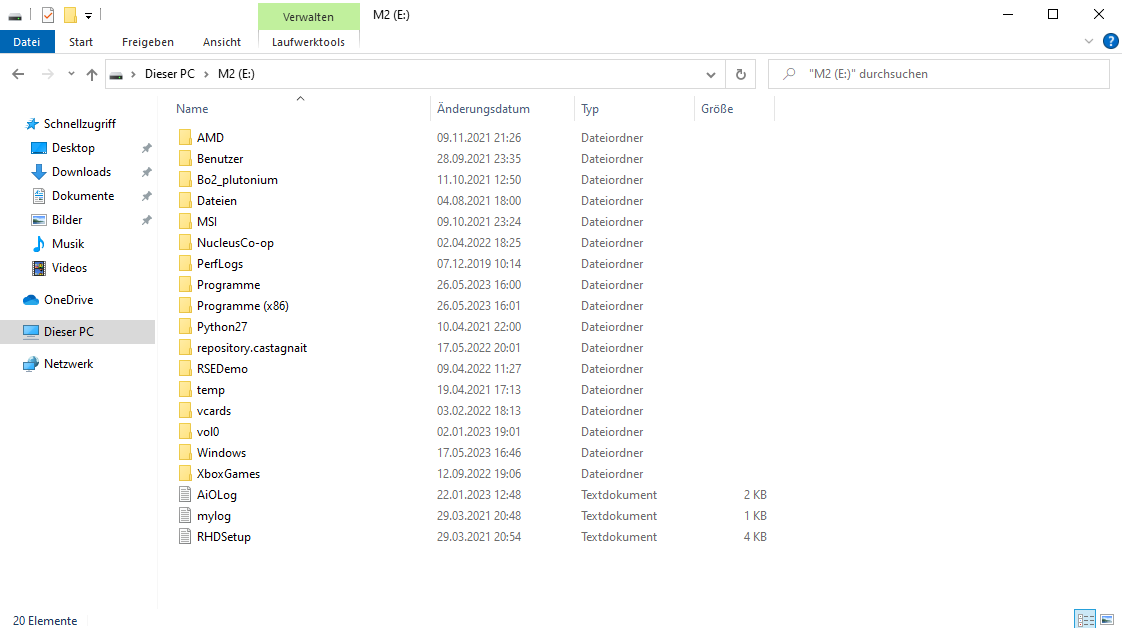Select Schnellzugriff in the navigation pane
Image resolution: width=1123 pixels, height=628 pixels.
(79, 124)
